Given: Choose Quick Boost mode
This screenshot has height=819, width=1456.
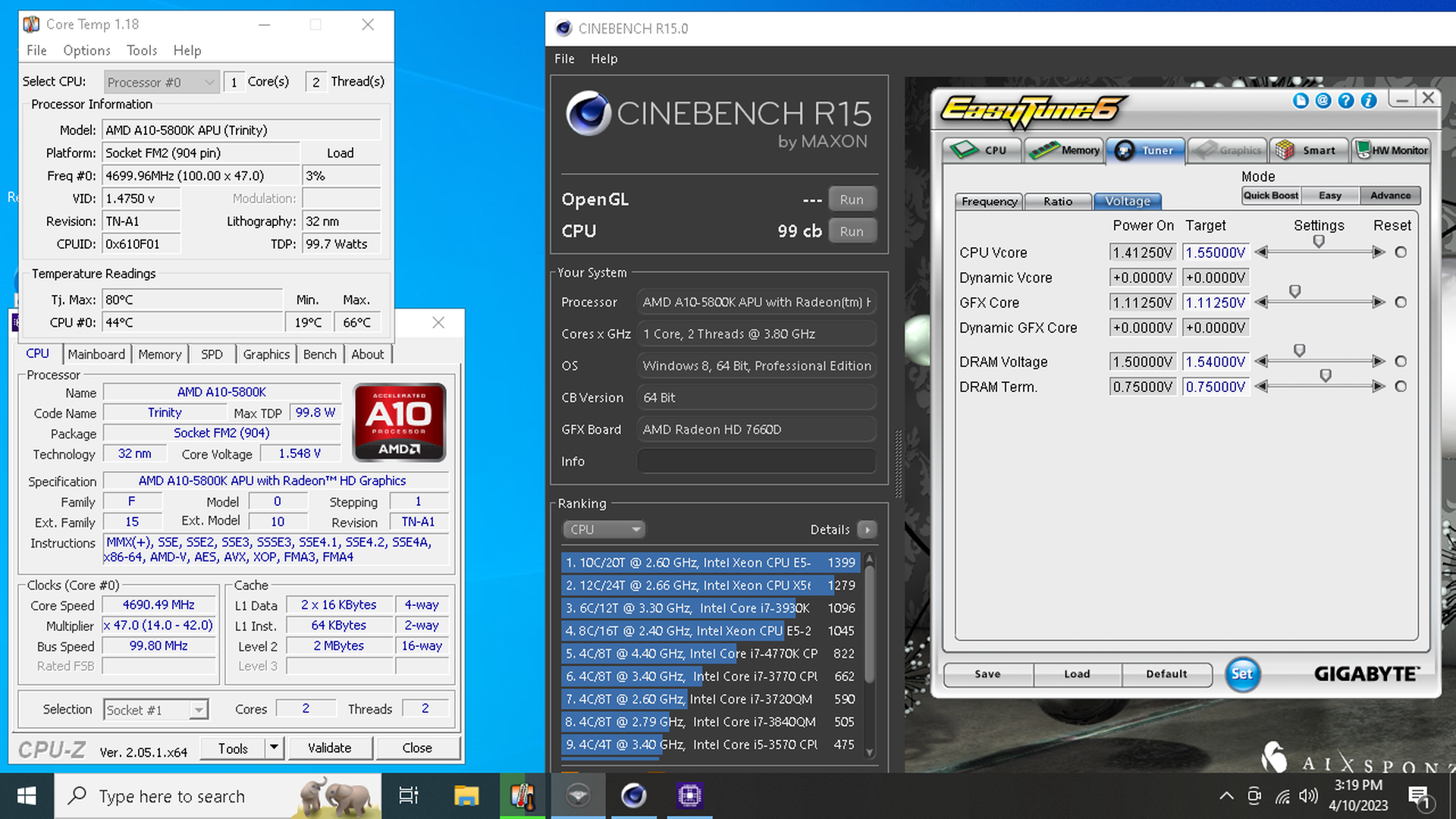Looking at the screenshot, I should point(1271,196).
